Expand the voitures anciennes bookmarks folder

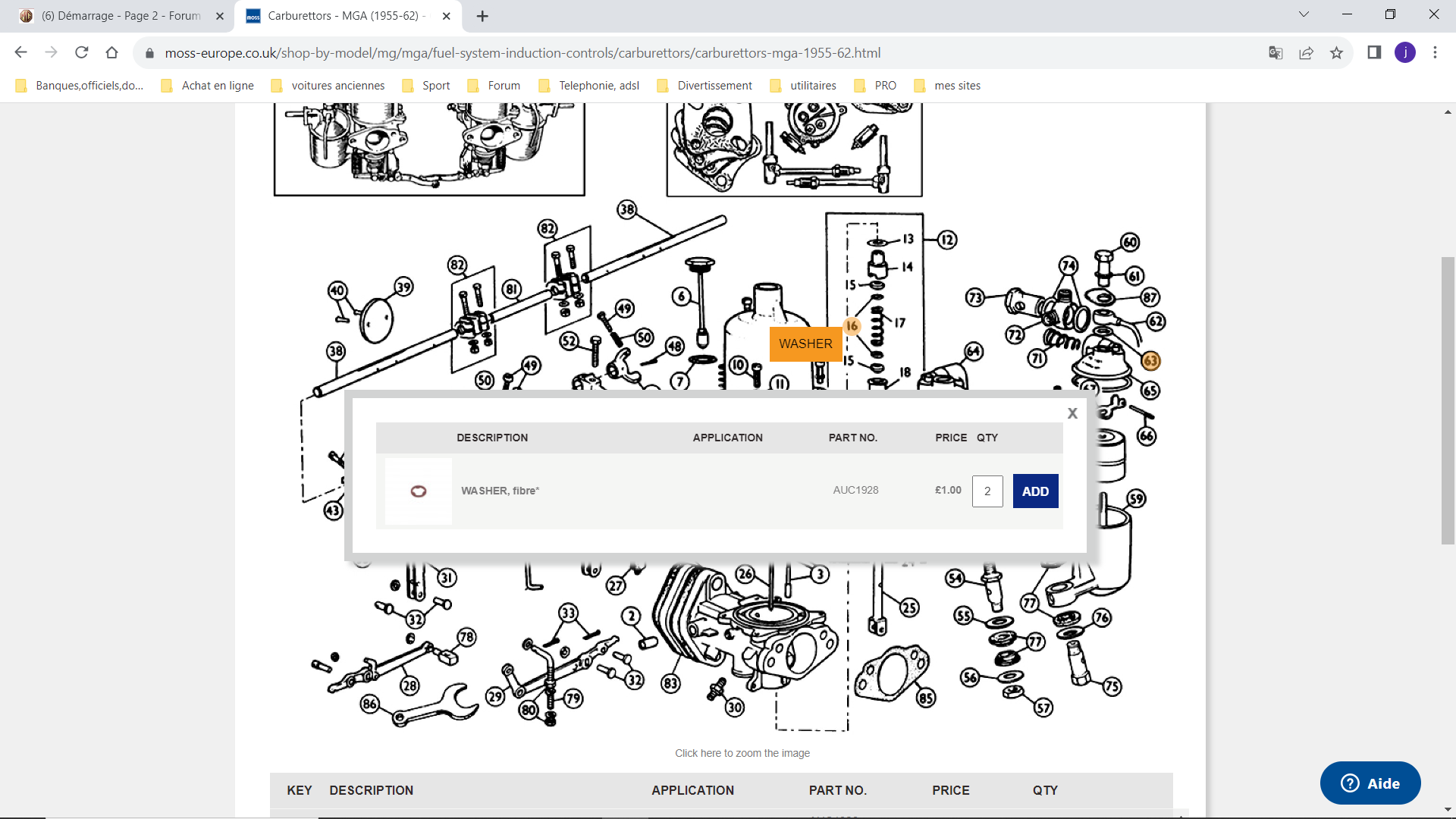tap(338, 85)
